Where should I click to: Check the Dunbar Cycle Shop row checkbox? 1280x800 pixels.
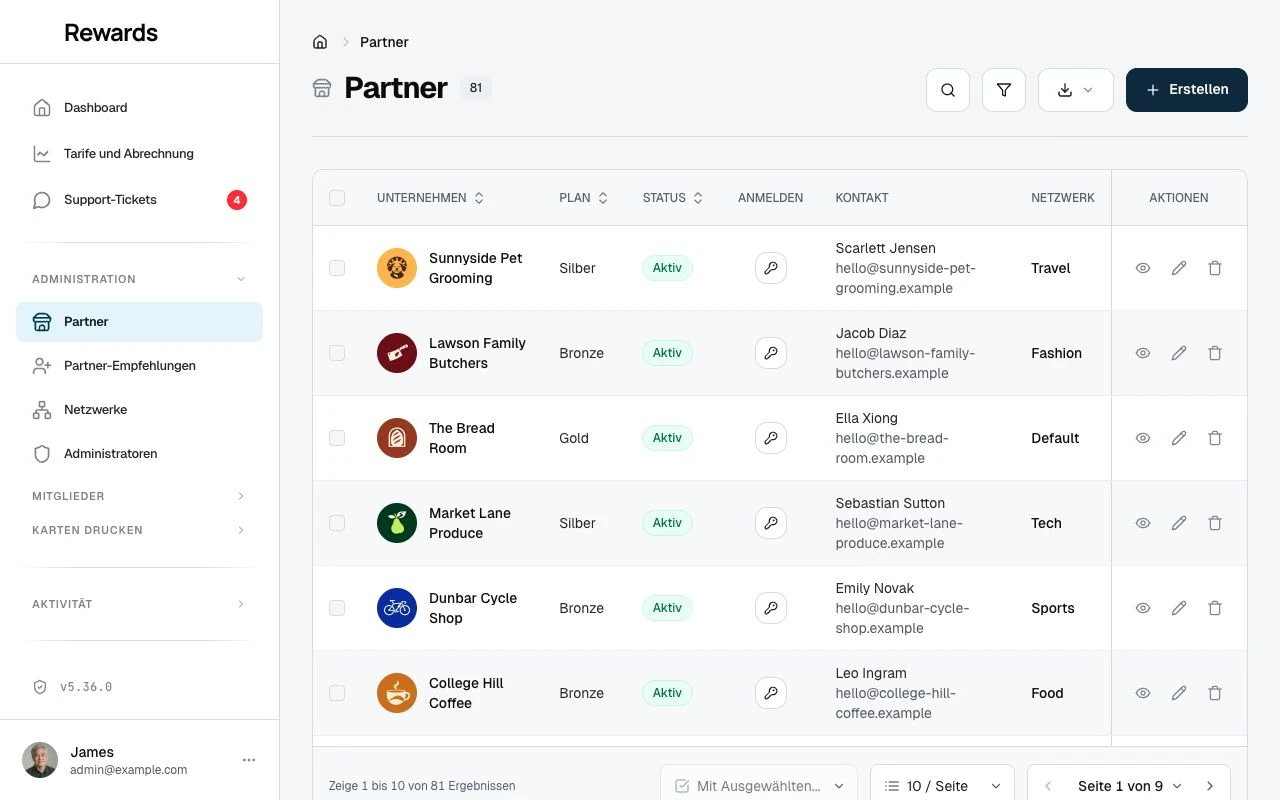337,608
